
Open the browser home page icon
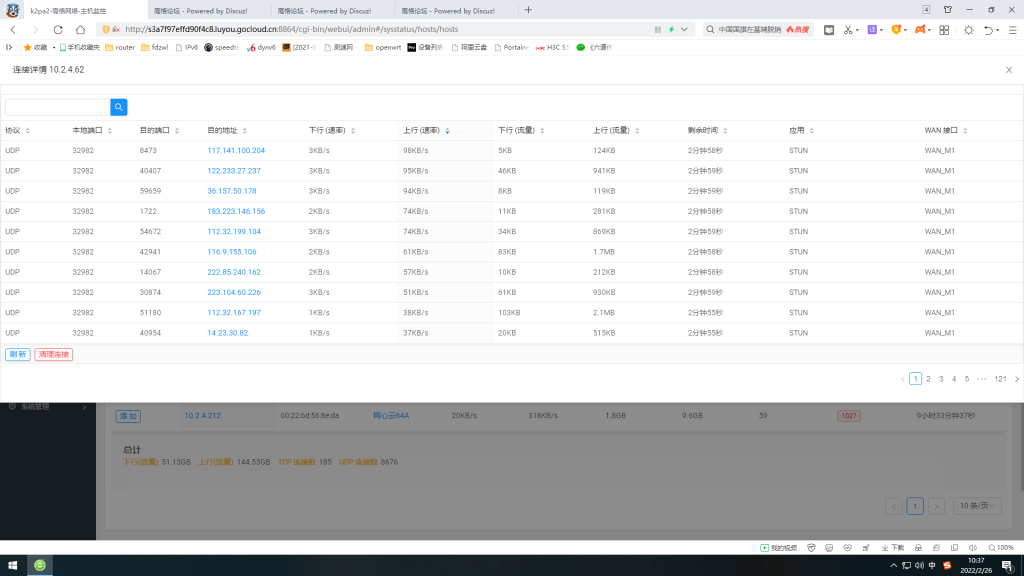click(x=80, y=29)
